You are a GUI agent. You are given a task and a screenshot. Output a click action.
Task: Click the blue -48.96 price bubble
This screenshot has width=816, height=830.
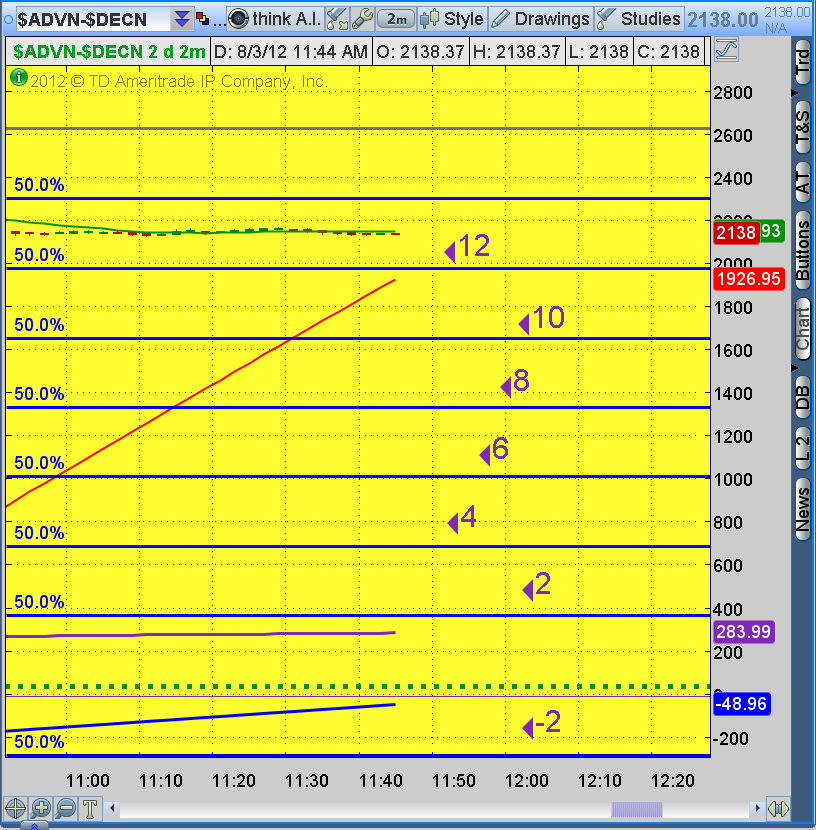[741, 703]
